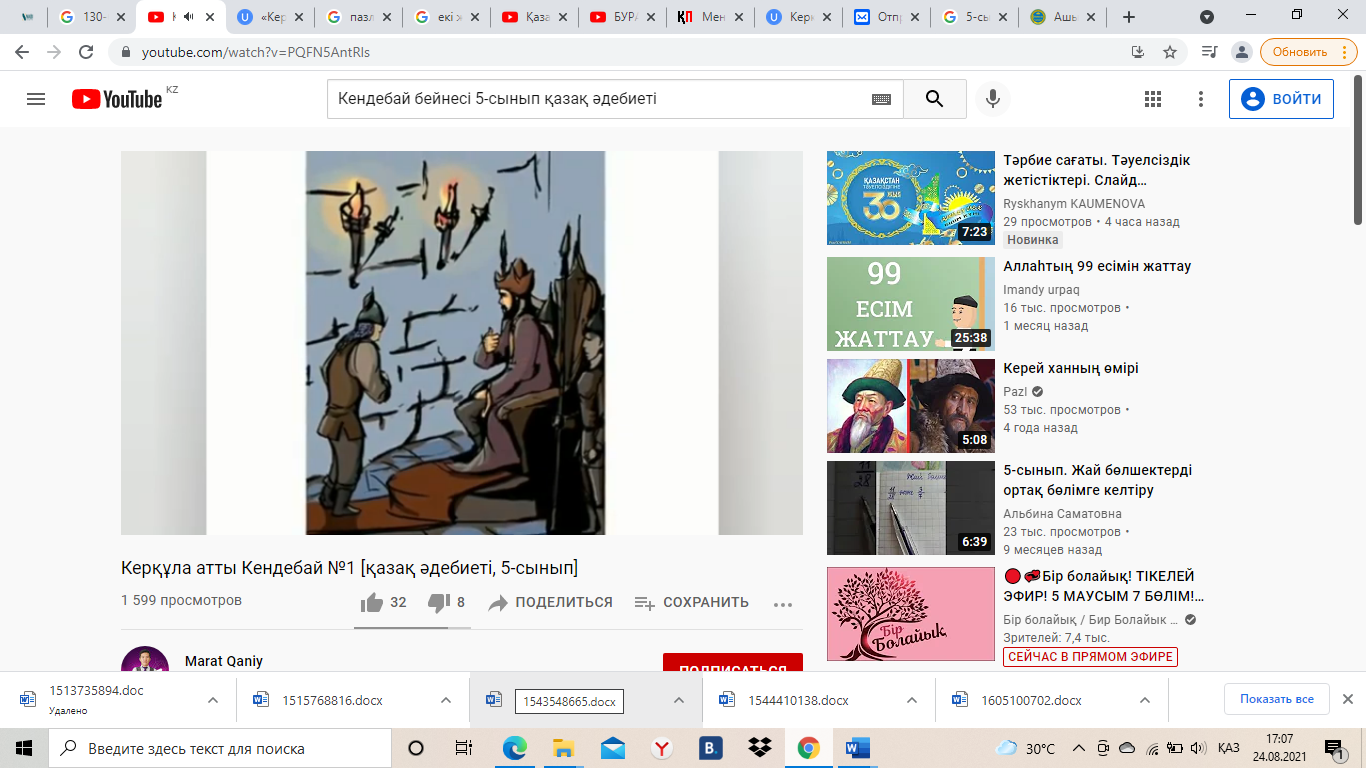Open options for 1515768816.docx download
Screen dimensions: 1366x768
(x=446, y=700)
